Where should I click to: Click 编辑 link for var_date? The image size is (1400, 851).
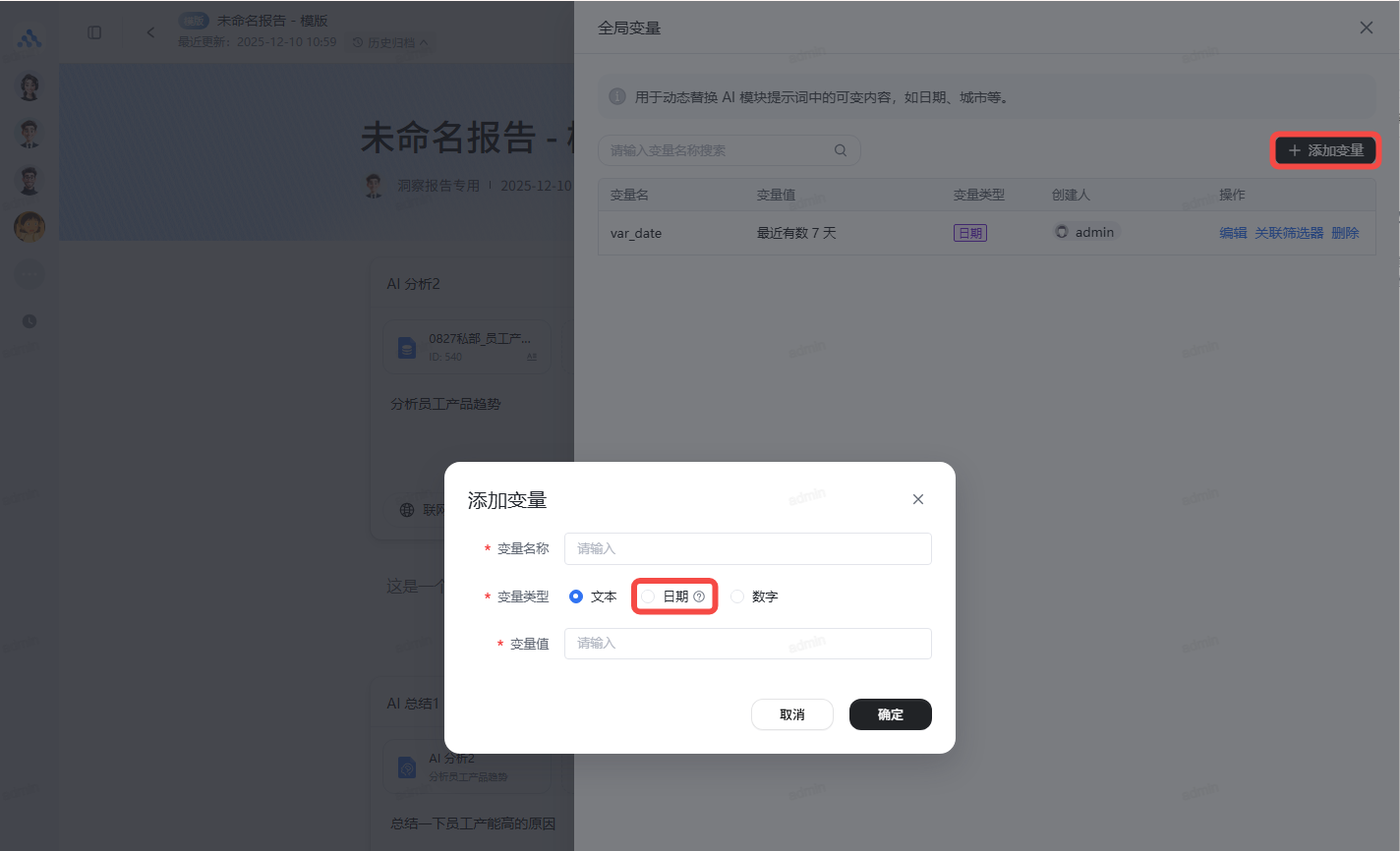point(1233,233)
